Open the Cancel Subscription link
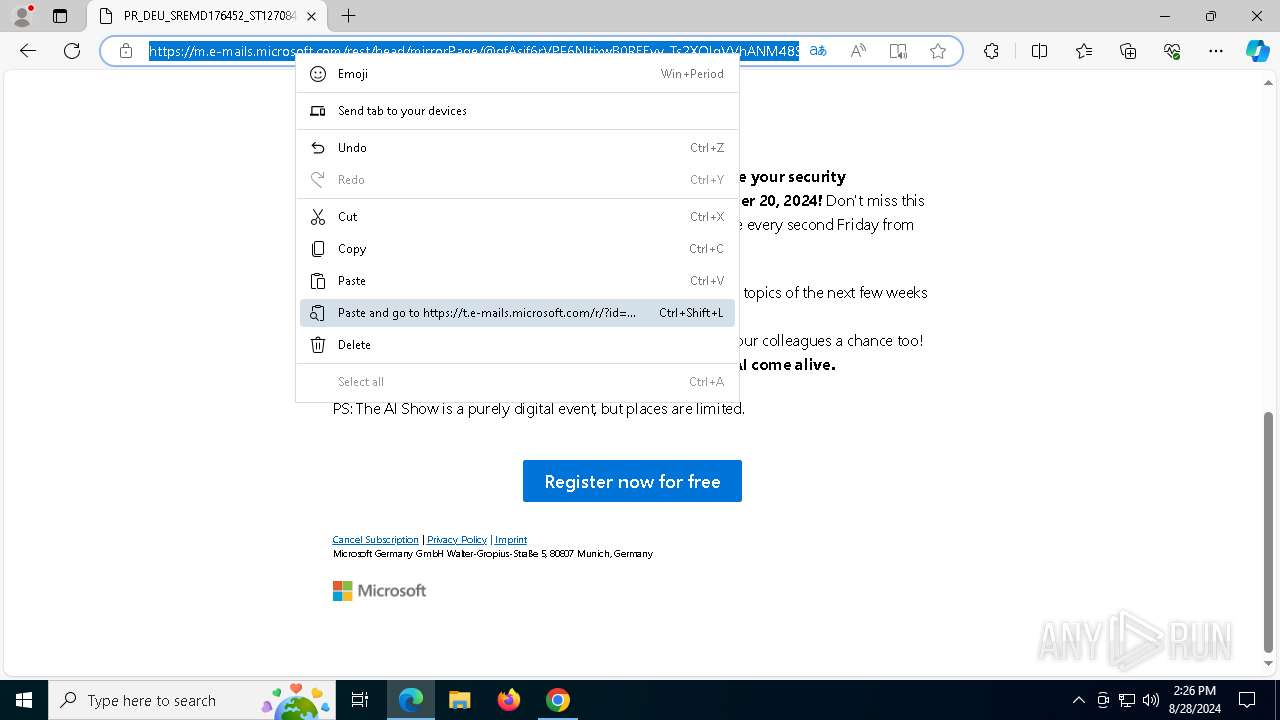1280x720 pixels. click(x=375, y=540)
